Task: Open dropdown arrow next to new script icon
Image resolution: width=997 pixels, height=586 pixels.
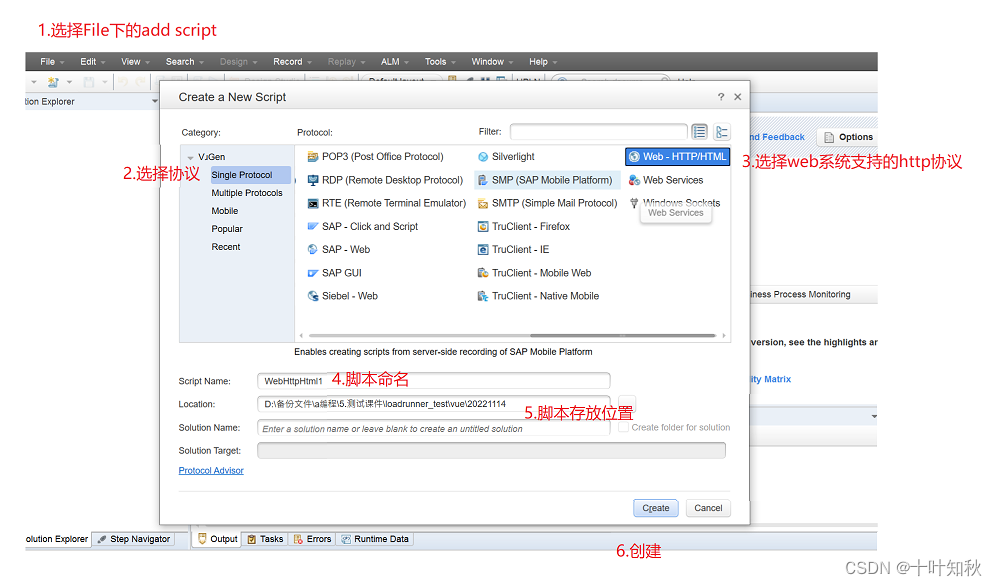Action: coord(69,82)
